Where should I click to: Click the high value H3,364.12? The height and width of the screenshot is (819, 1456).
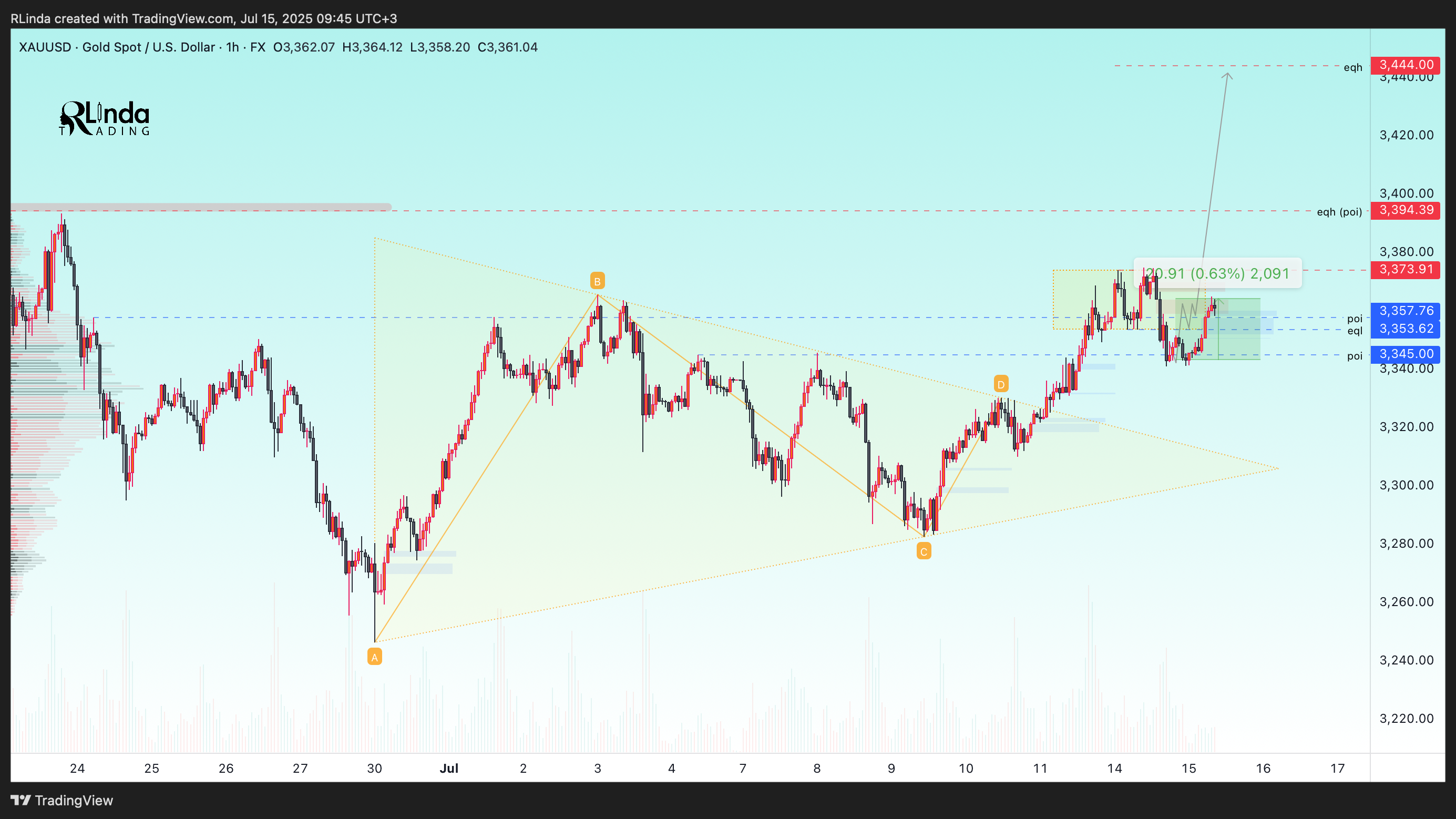click(x=373, y=47)
